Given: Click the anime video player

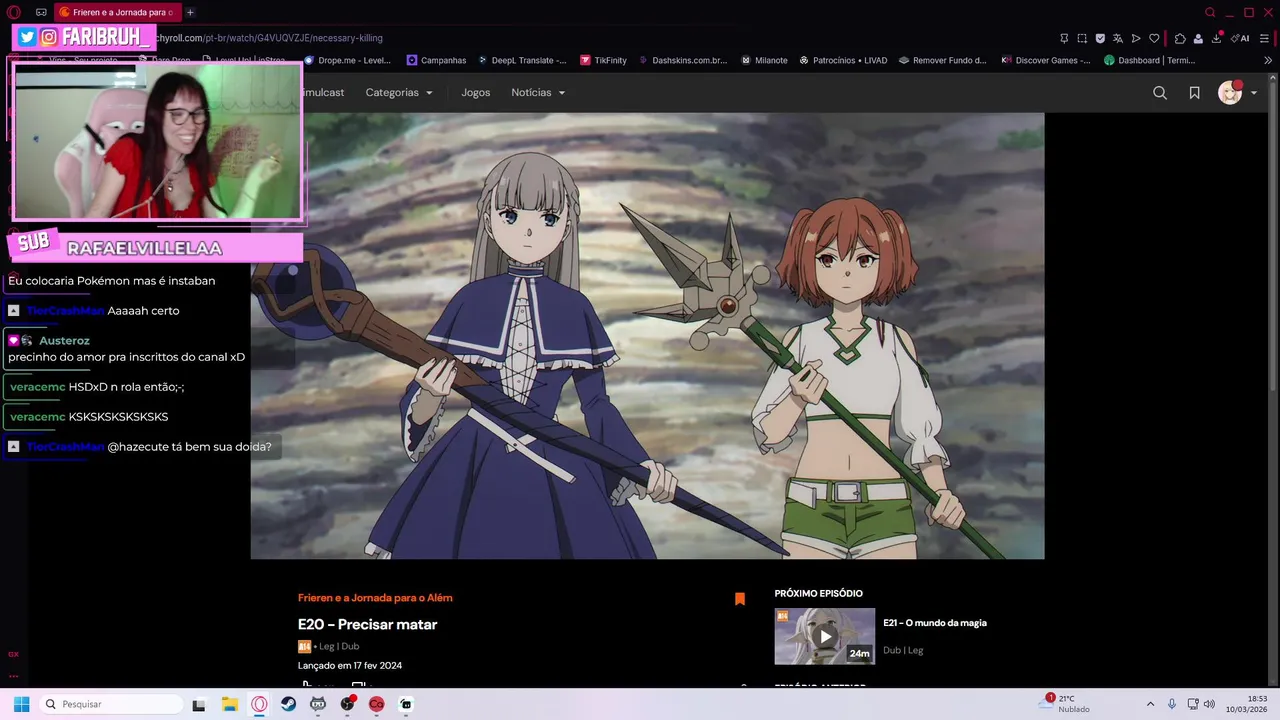Looking at the screenshot, I should tap(647, 335).
